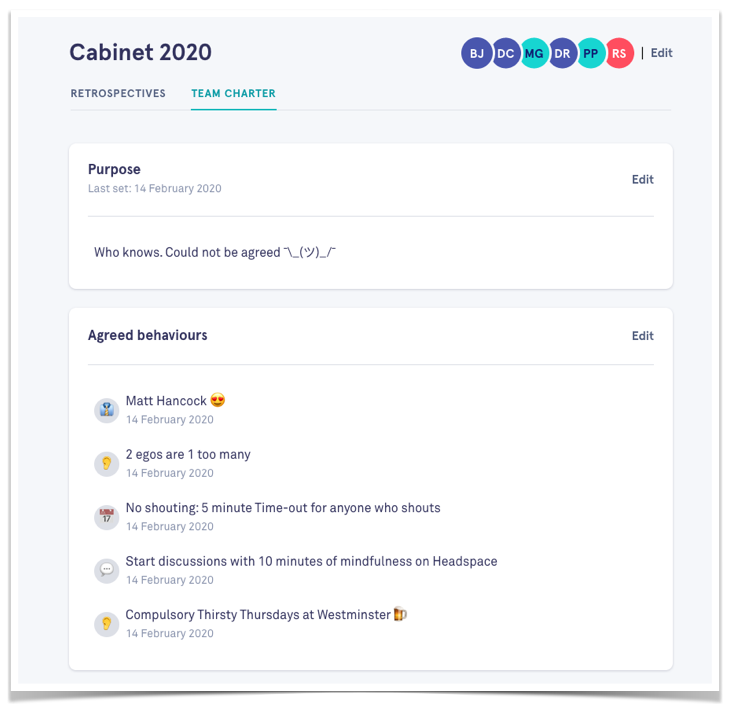Click the ear icon beside 2 egos
This screenshot has height=704, width=731.
pyautogui.click(x=107, y=464)
